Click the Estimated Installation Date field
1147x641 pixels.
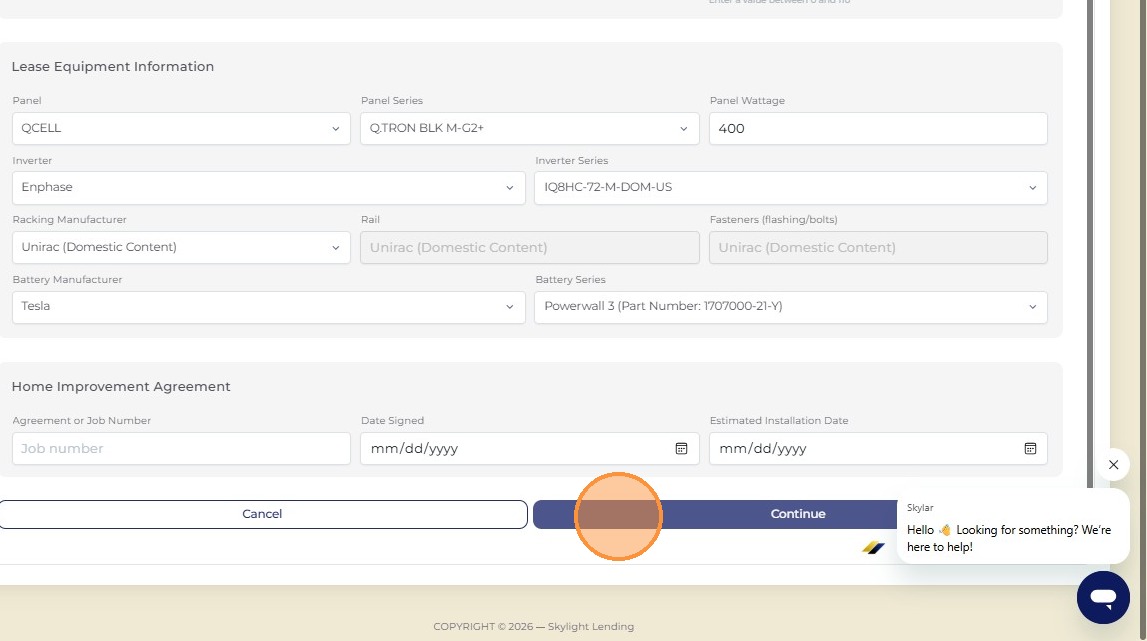pos(878,449)
